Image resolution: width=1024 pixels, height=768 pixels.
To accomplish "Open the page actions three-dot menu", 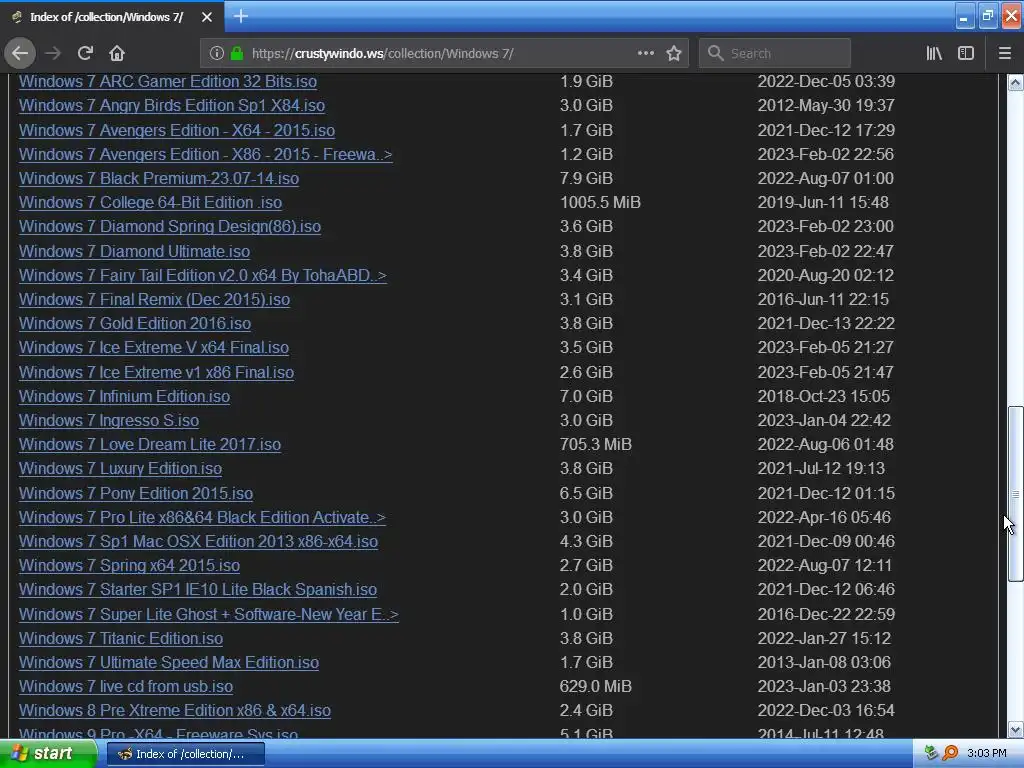I will click(645, 54).
